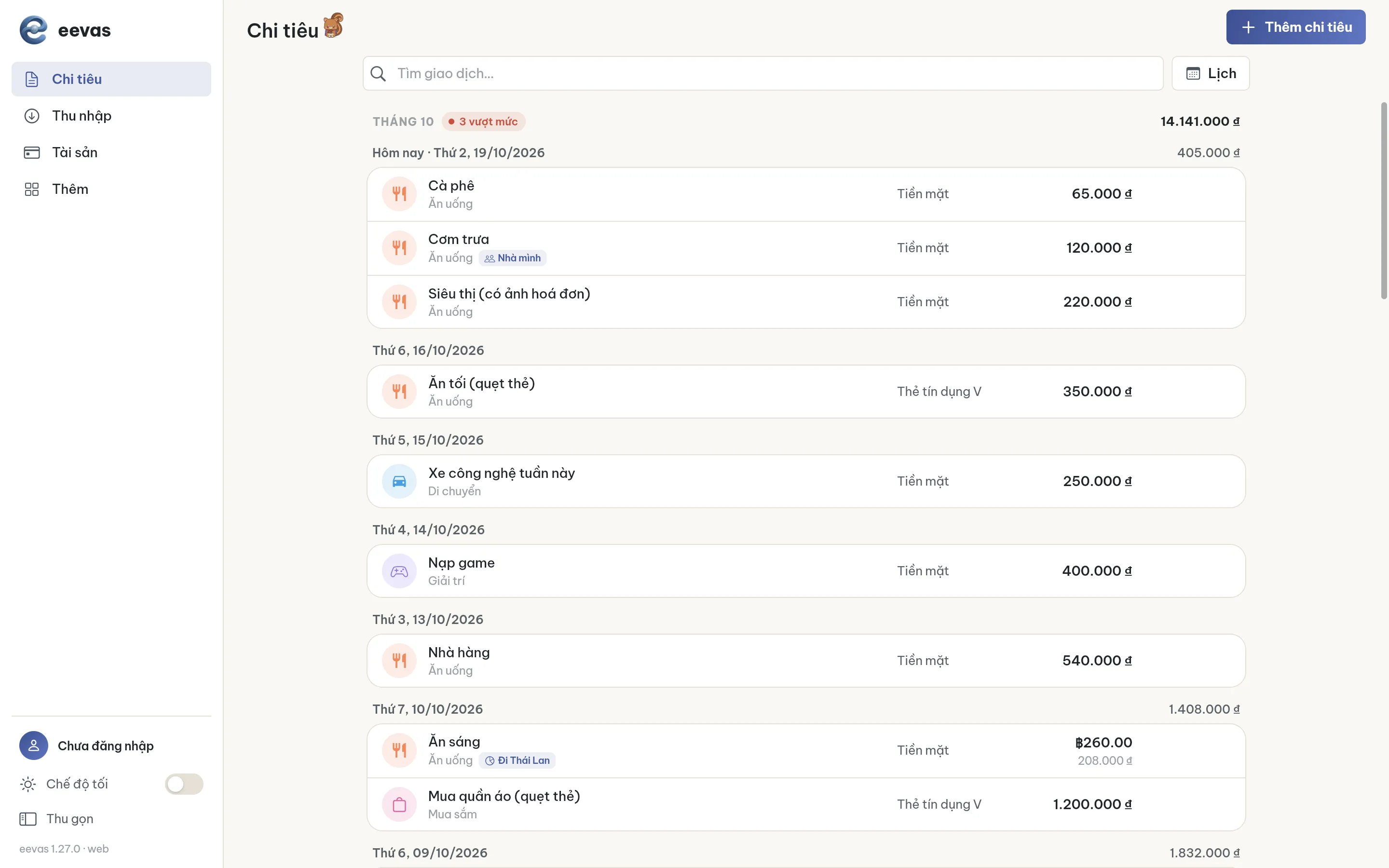Click the Thứ 6, 16/10/2026 date header
Viewport: 1389px width, 868px height.
click(x=428, y=351)
